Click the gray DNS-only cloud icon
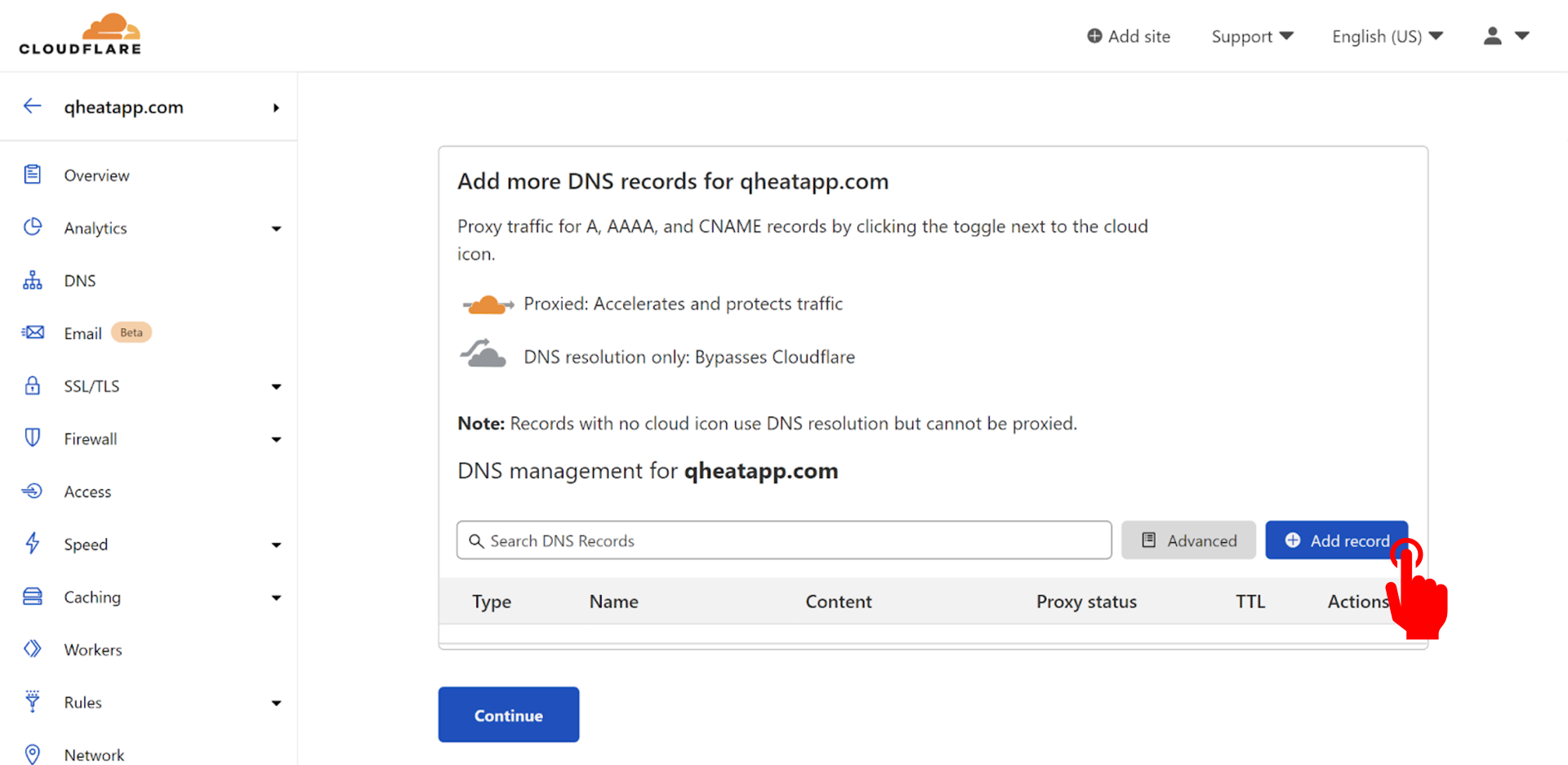 coord(483,354)
